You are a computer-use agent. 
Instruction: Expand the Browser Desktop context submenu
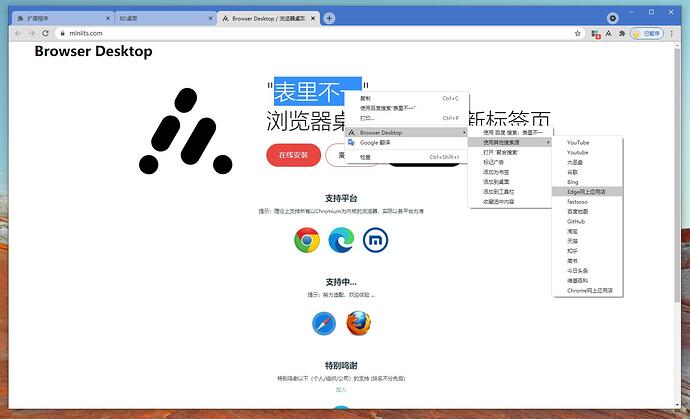407,132
